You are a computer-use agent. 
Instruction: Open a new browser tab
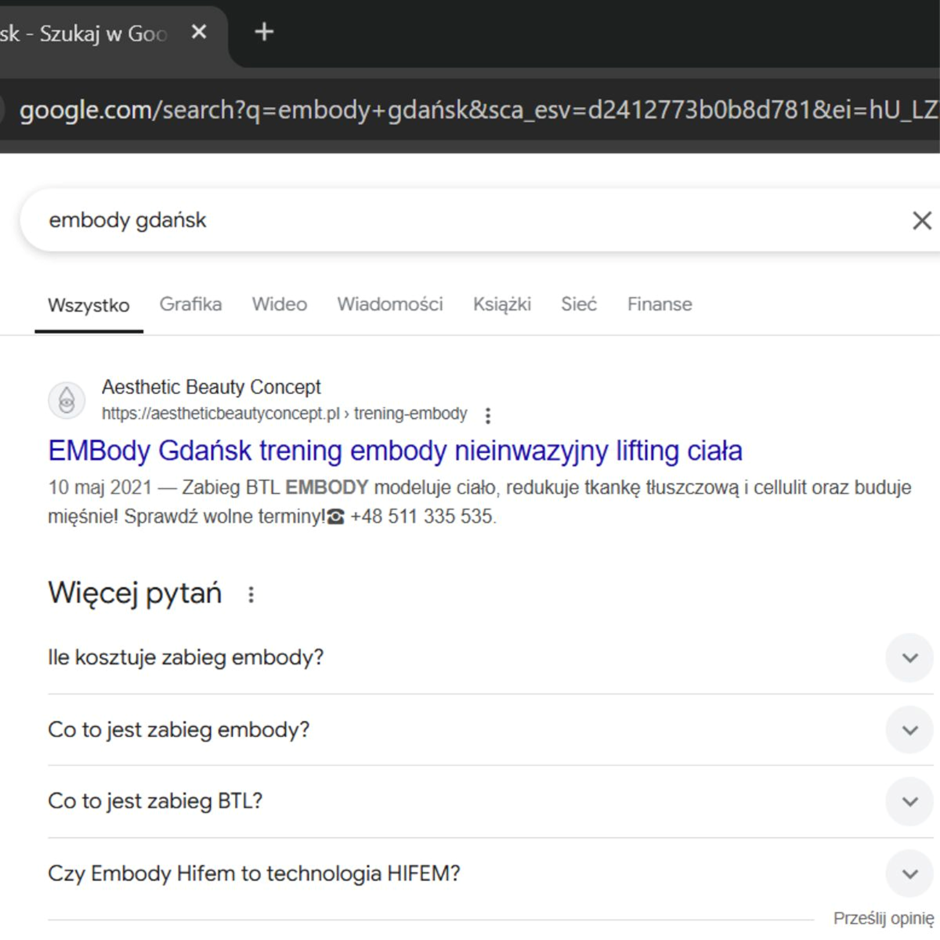point(264,32)
